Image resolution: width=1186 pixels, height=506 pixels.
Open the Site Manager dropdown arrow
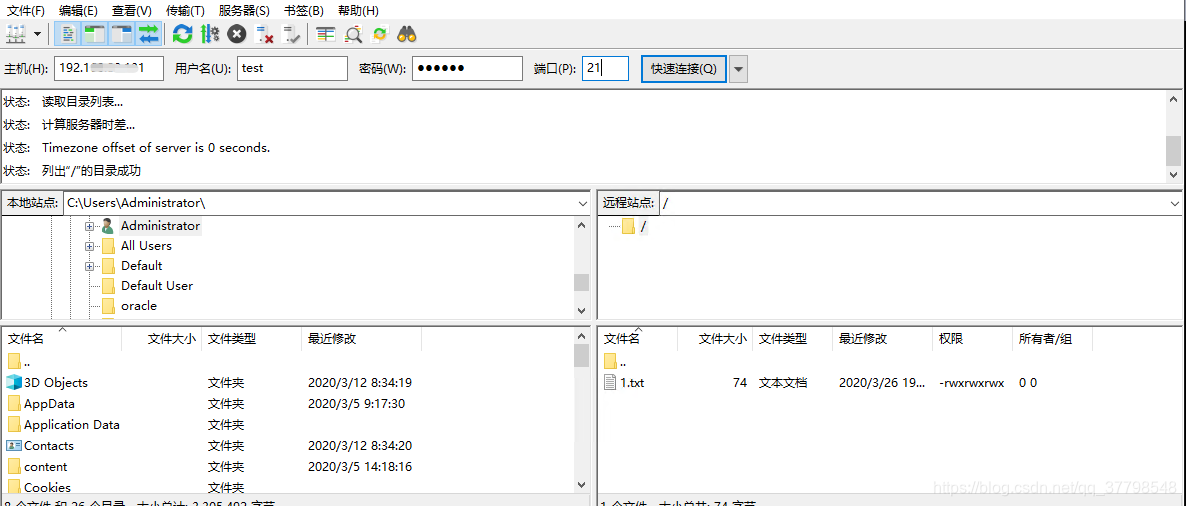click(36, 34)
